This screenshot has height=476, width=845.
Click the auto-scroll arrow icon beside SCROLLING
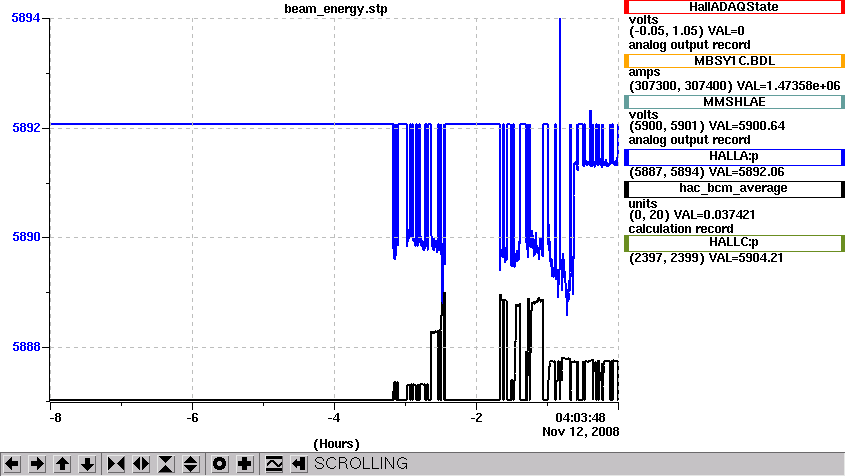click(299, 464)
